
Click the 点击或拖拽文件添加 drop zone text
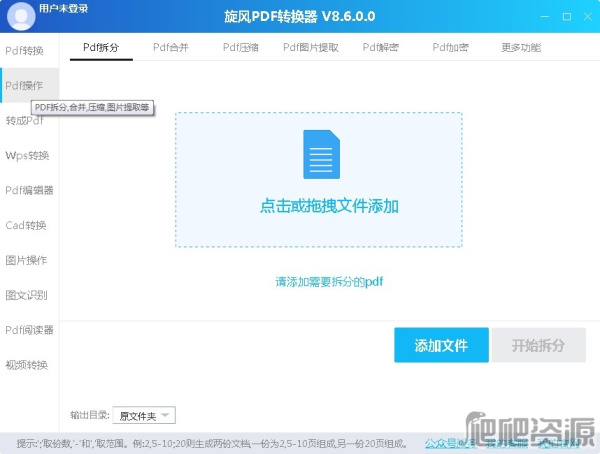(329, 206)
